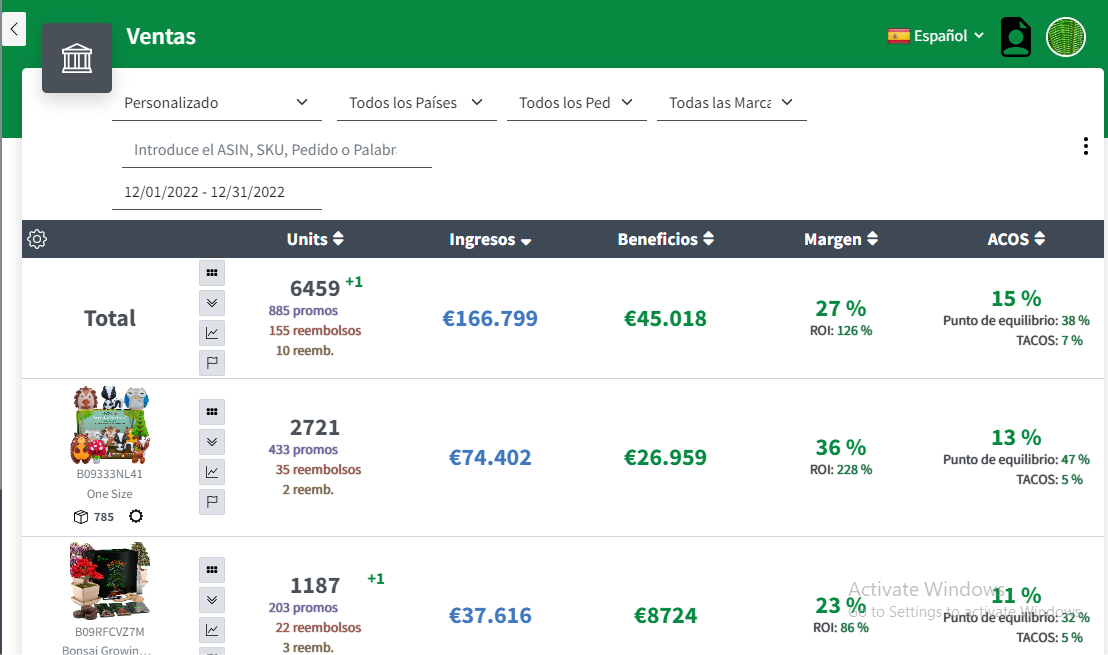
Task: Click €74.402 ingresos value
Action: 490,458
